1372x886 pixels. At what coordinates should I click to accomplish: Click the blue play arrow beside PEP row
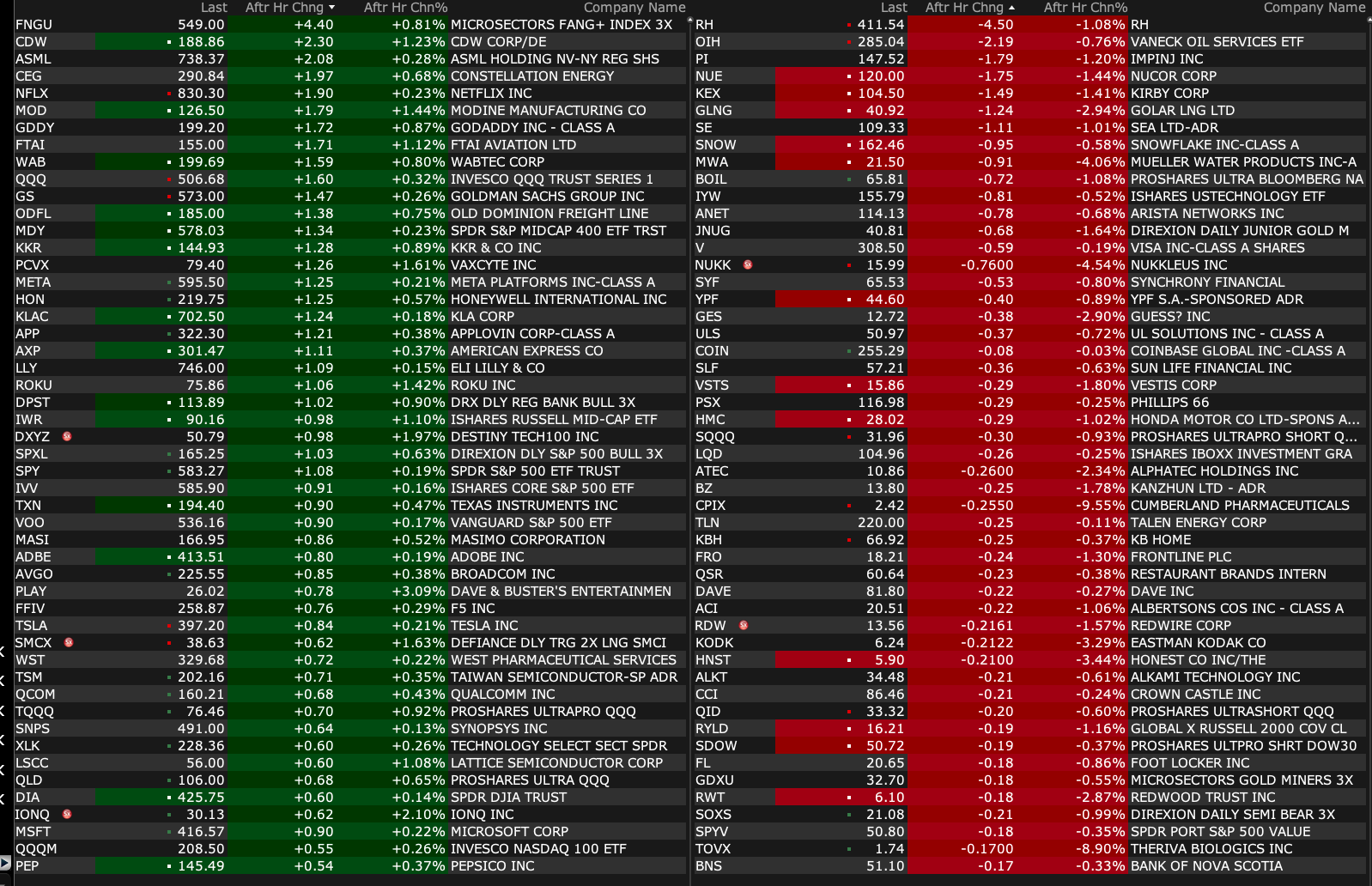coord(5,864)
